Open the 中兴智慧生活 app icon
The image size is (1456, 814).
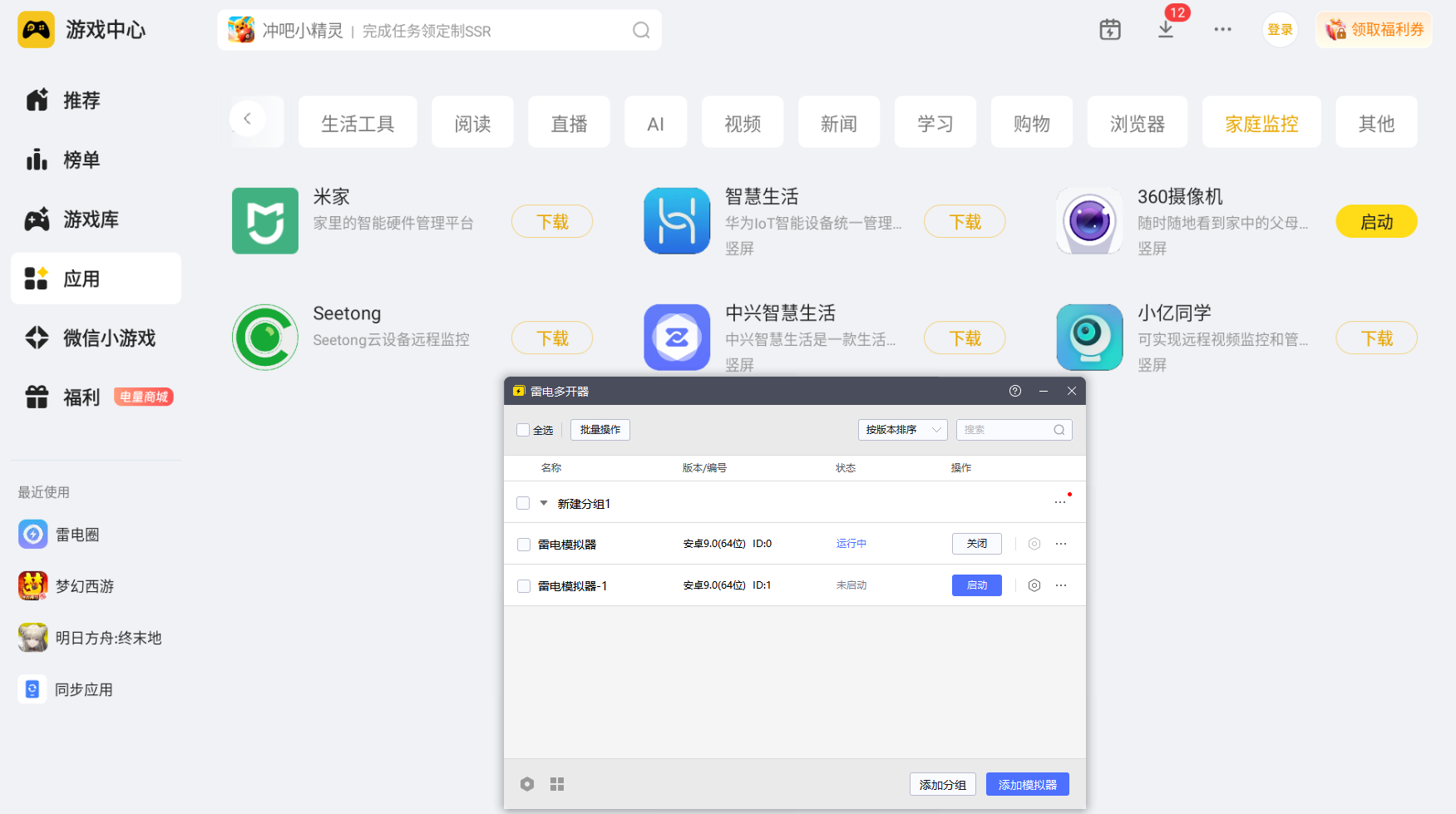(x=677, y=338)
